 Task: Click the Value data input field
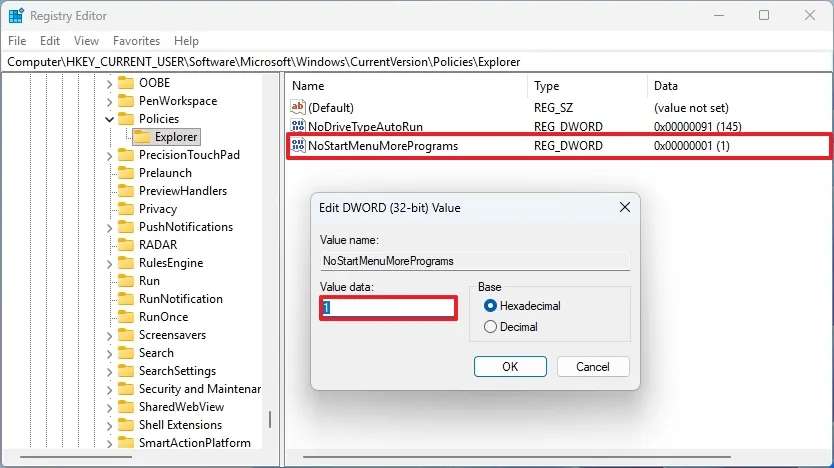tap(389, 308)
